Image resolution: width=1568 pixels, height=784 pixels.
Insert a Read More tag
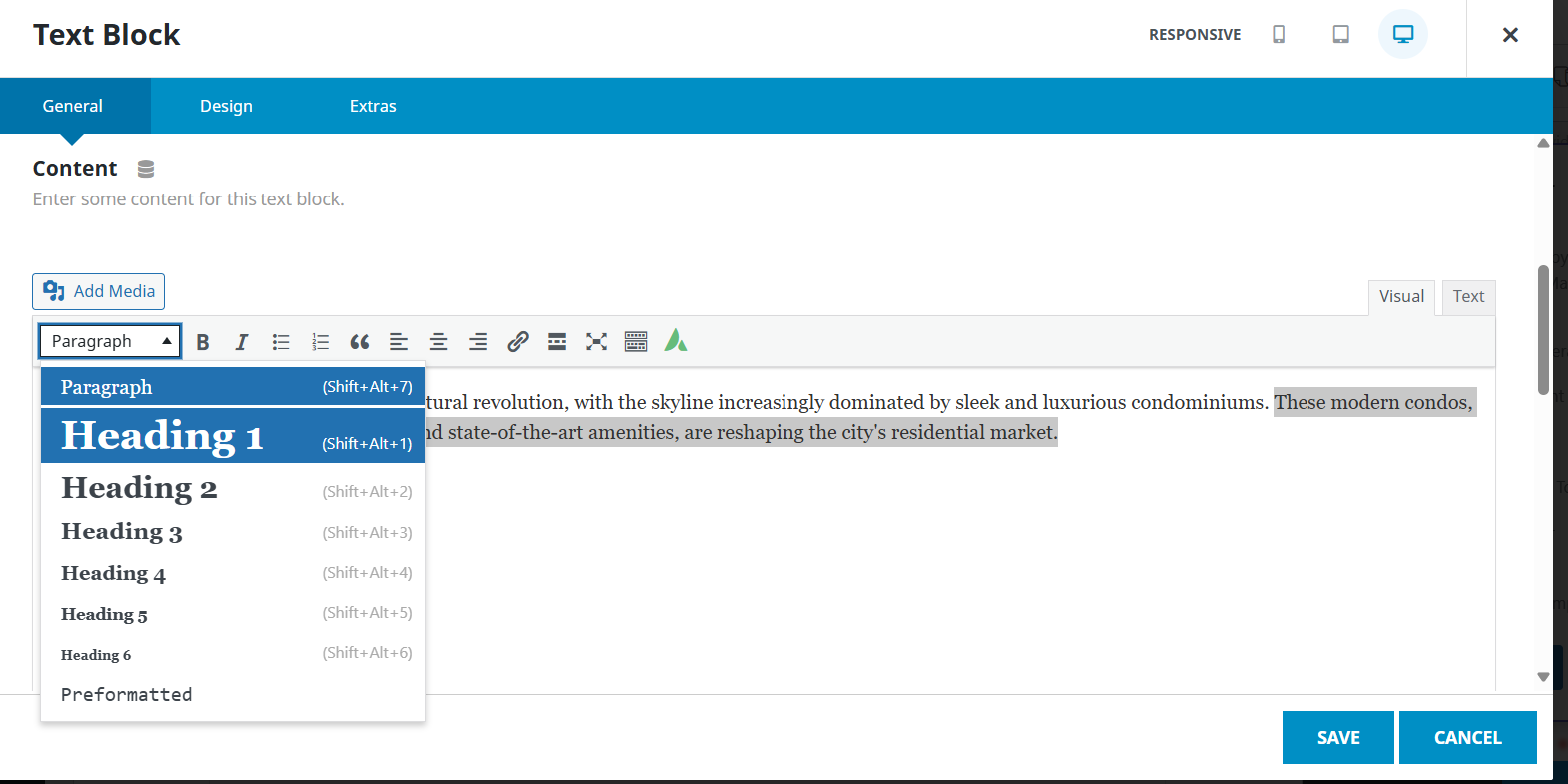click(557, 342)
